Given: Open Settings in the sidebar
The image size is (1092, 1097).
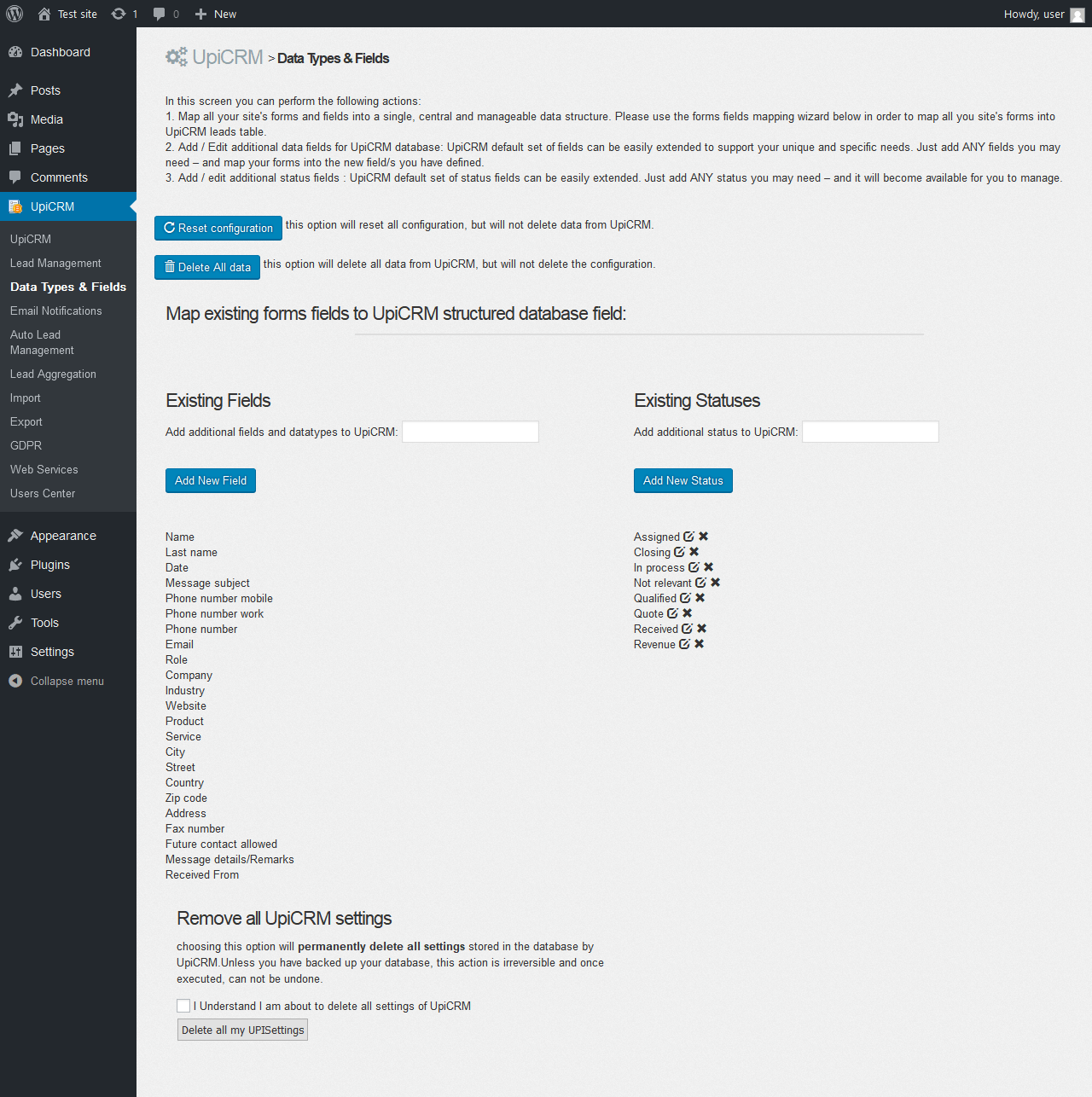Looking at the screenshot, I should (x=68, y=652).
